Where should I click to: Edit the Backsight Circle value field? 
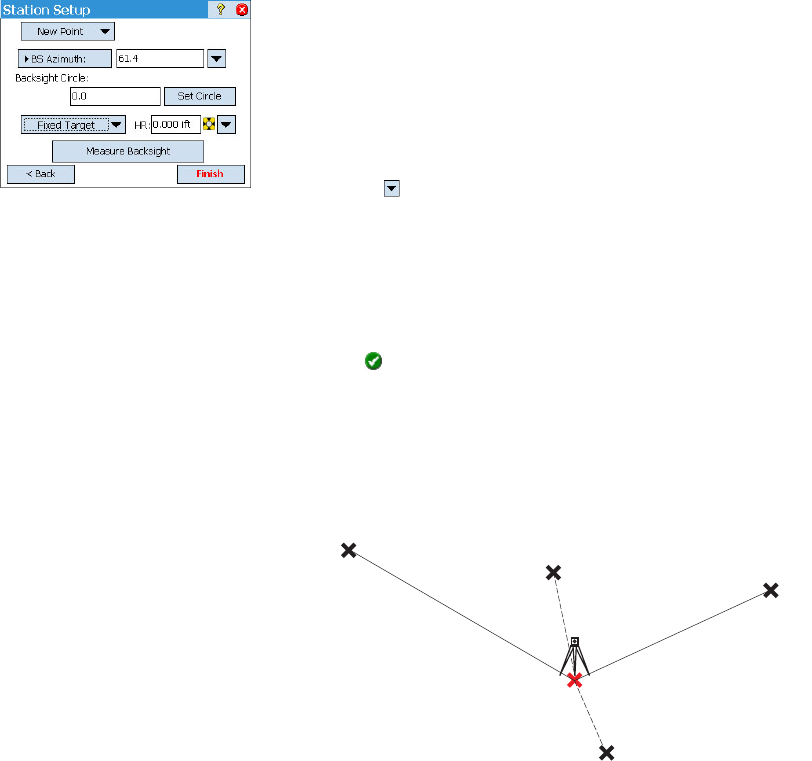[x=115, y=96]
